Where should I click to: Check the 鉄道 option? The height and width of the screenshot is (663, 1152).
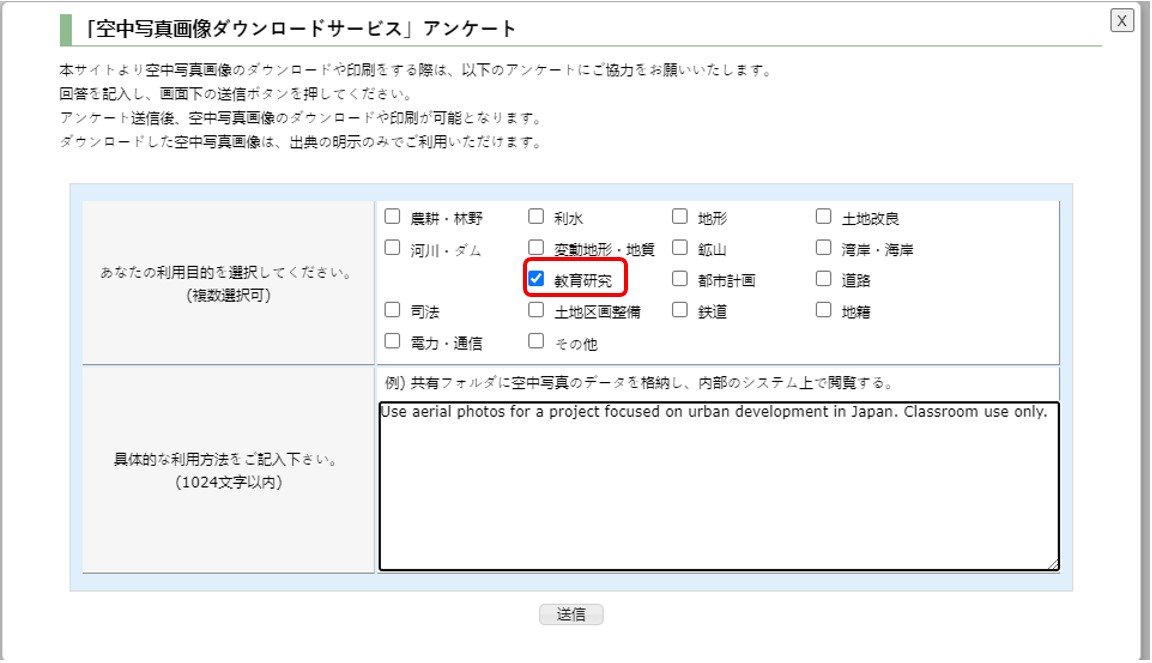[679, 312]
